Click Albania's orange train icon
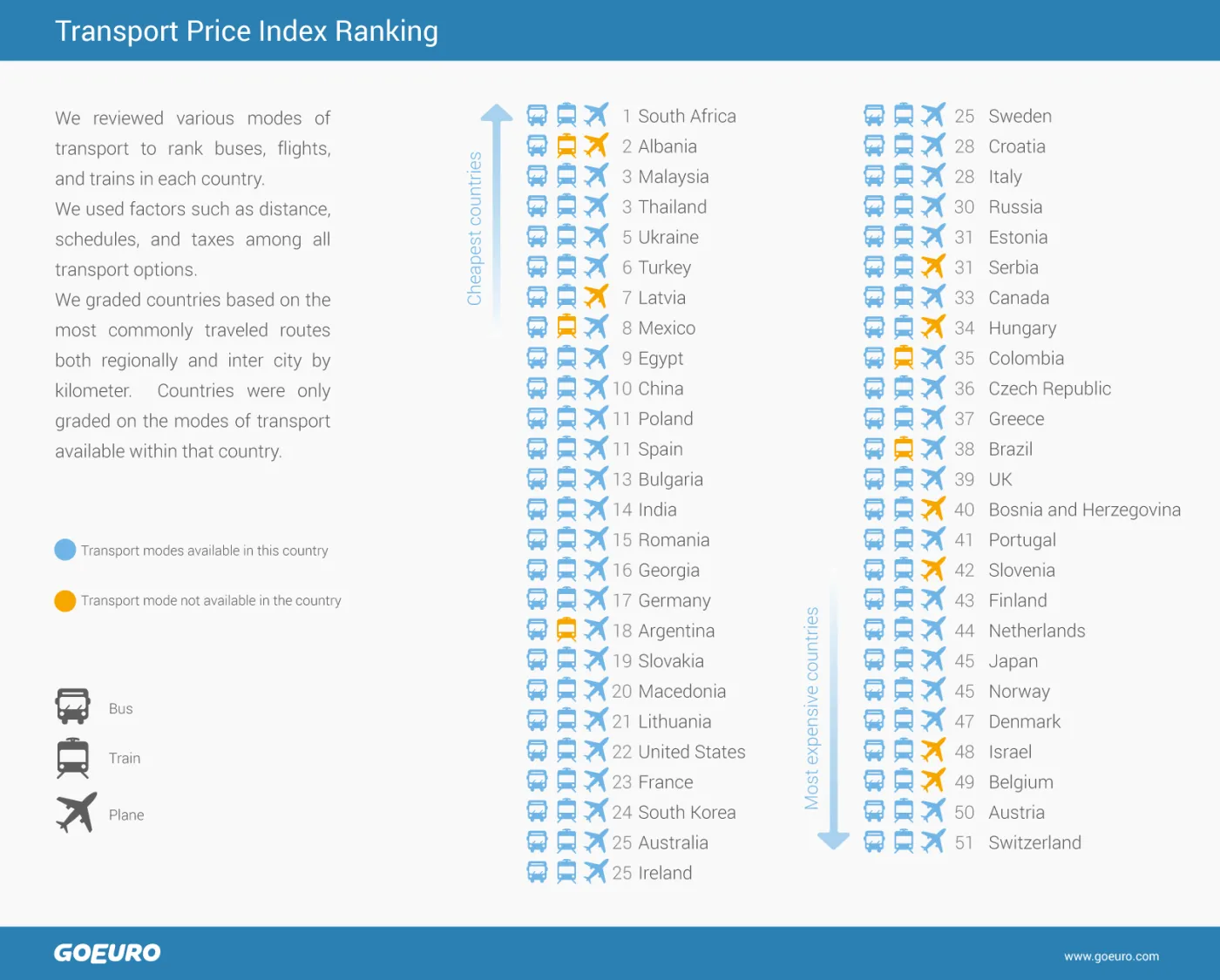The image size is (1220, 980). [x=566, y=145]
